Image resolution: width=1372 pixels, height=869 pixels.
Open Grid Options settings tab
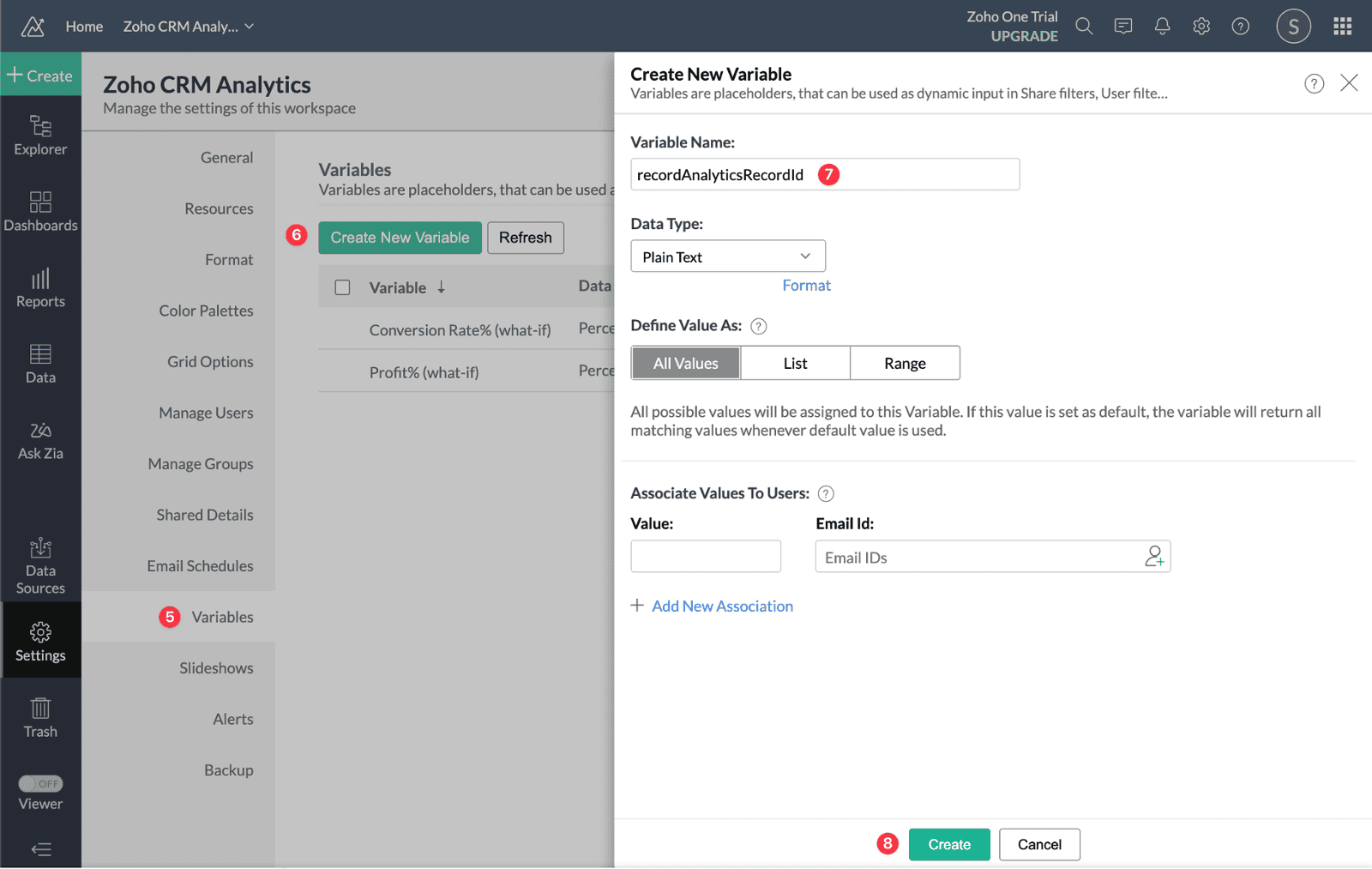[x=210, y=362]
